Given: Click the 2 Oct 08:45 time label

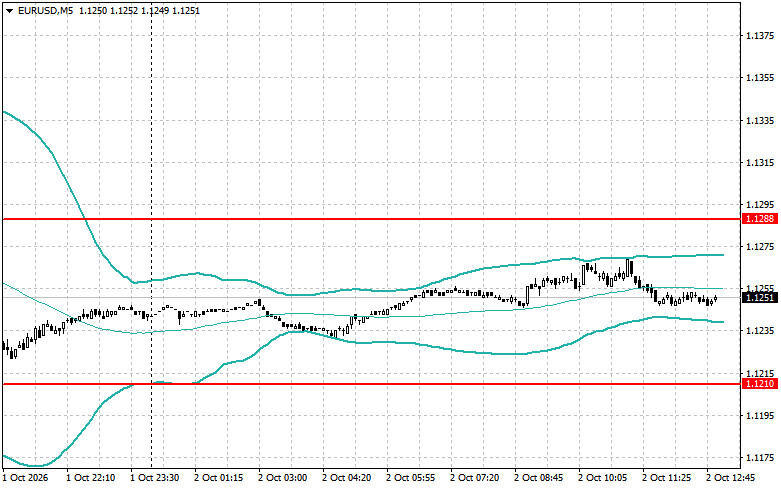Looking at the screenshot, I should coord(538,478).
